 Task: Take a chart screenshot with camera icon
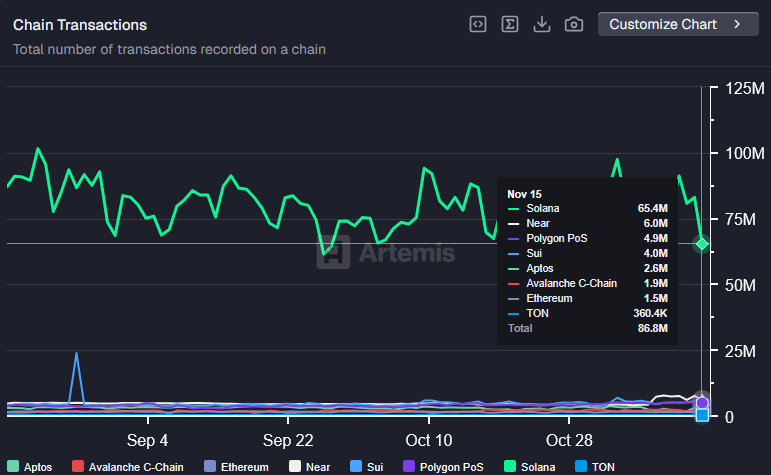pyautogui.click(x=574, y=24)
